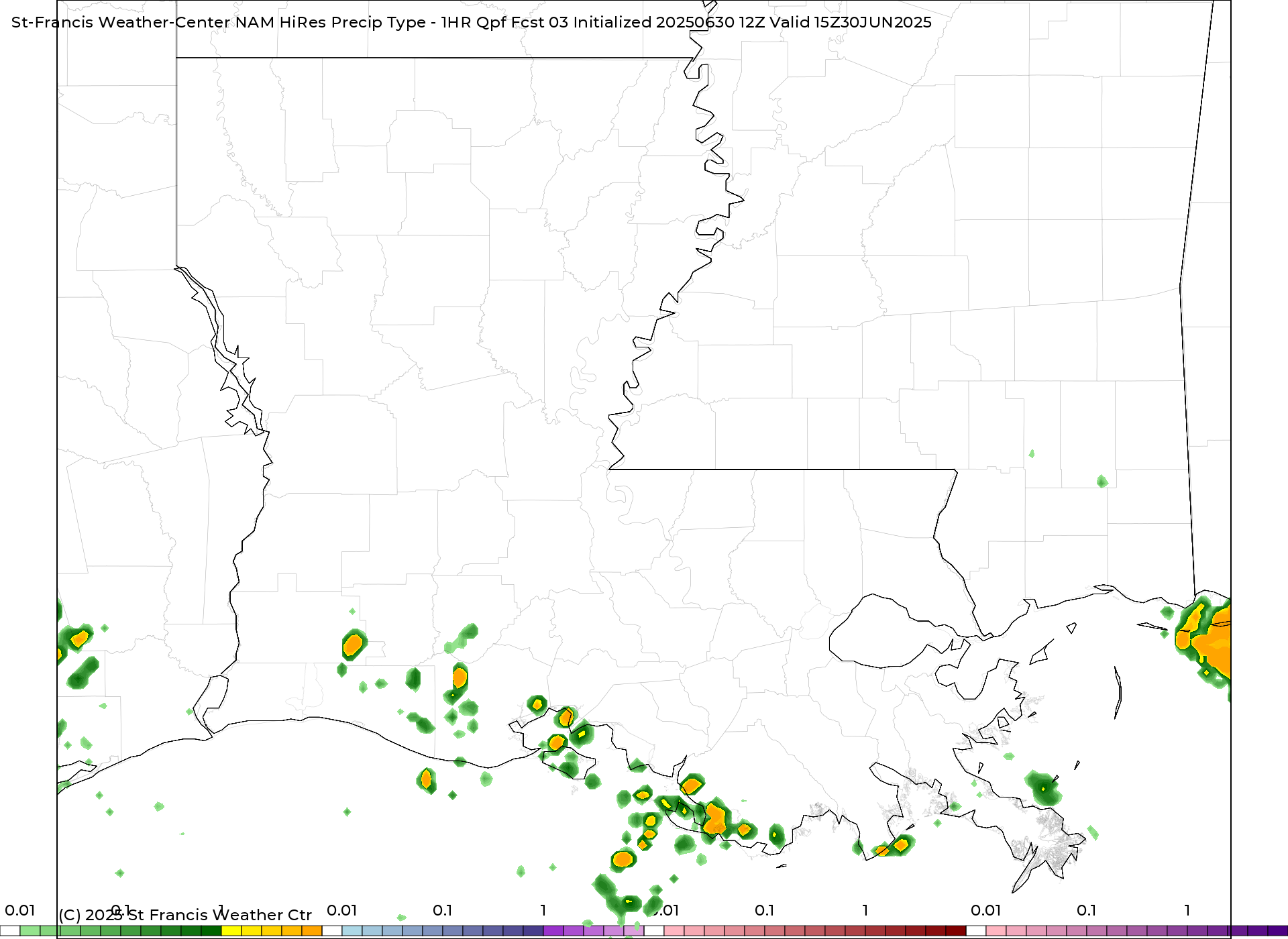Select the darkest navy swatch before the violet swatches
This screenshot has height=939, width=1288.
pyautogui.click(x=533, y=931)
